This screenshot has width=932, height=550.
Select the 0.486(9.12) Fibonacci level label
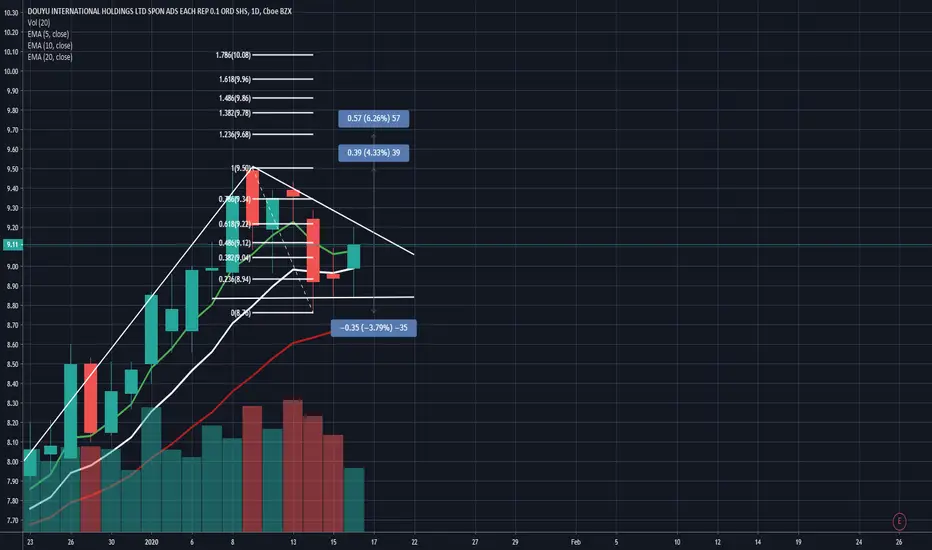(x=235, y=243)
